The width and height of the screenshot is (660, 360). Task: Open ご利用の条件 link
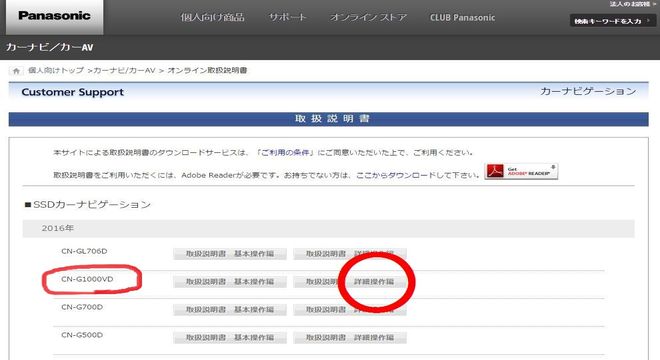285,152
